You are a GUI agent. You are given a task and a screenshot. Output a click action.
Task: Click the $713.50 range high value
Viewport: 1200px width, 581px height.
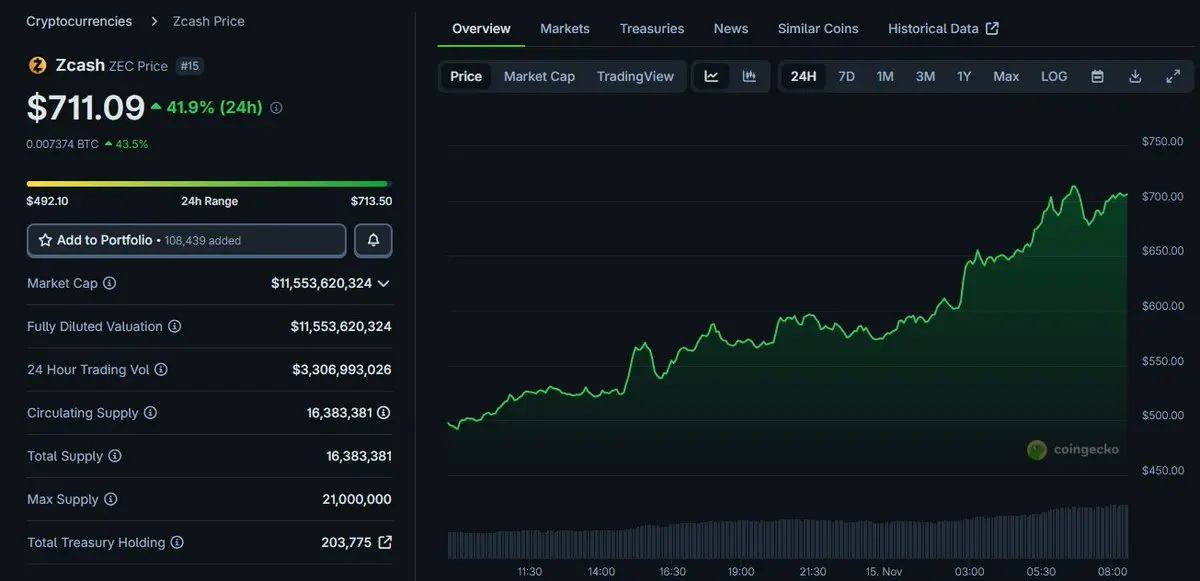click(371, 201)
